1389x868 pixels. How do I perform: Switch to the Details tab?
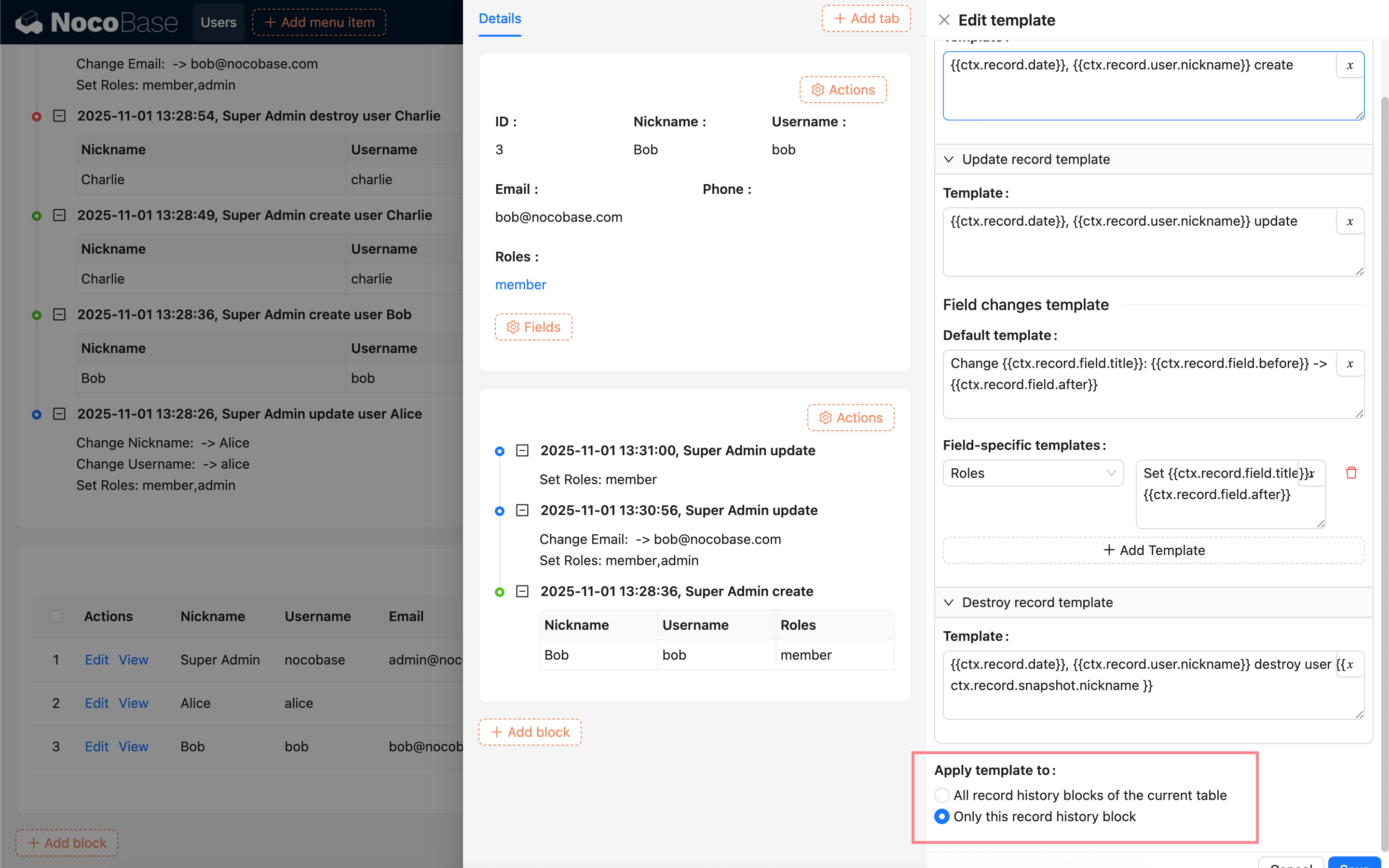coord(499,19)
